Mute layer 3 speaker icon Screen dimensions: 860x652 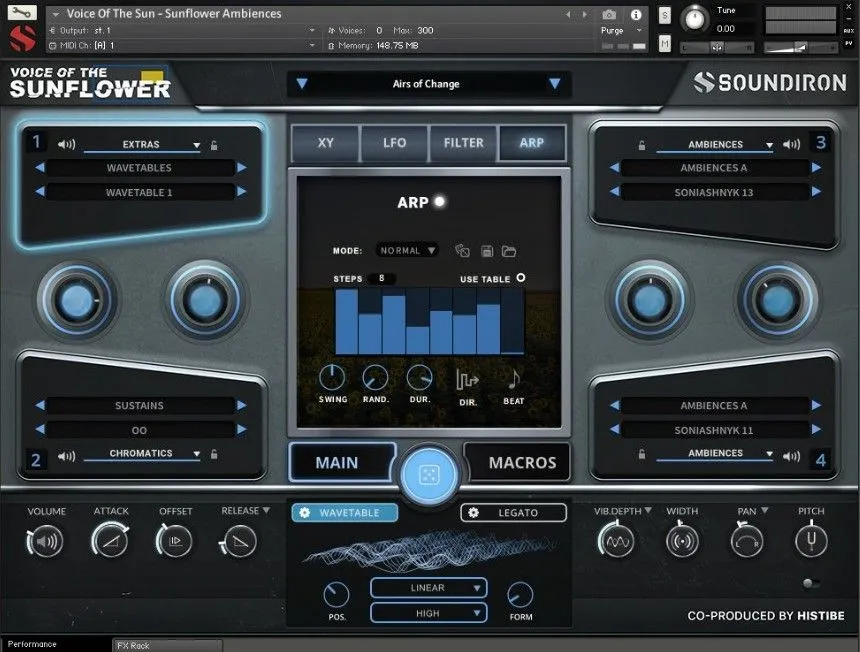click(x=791, y=144)
